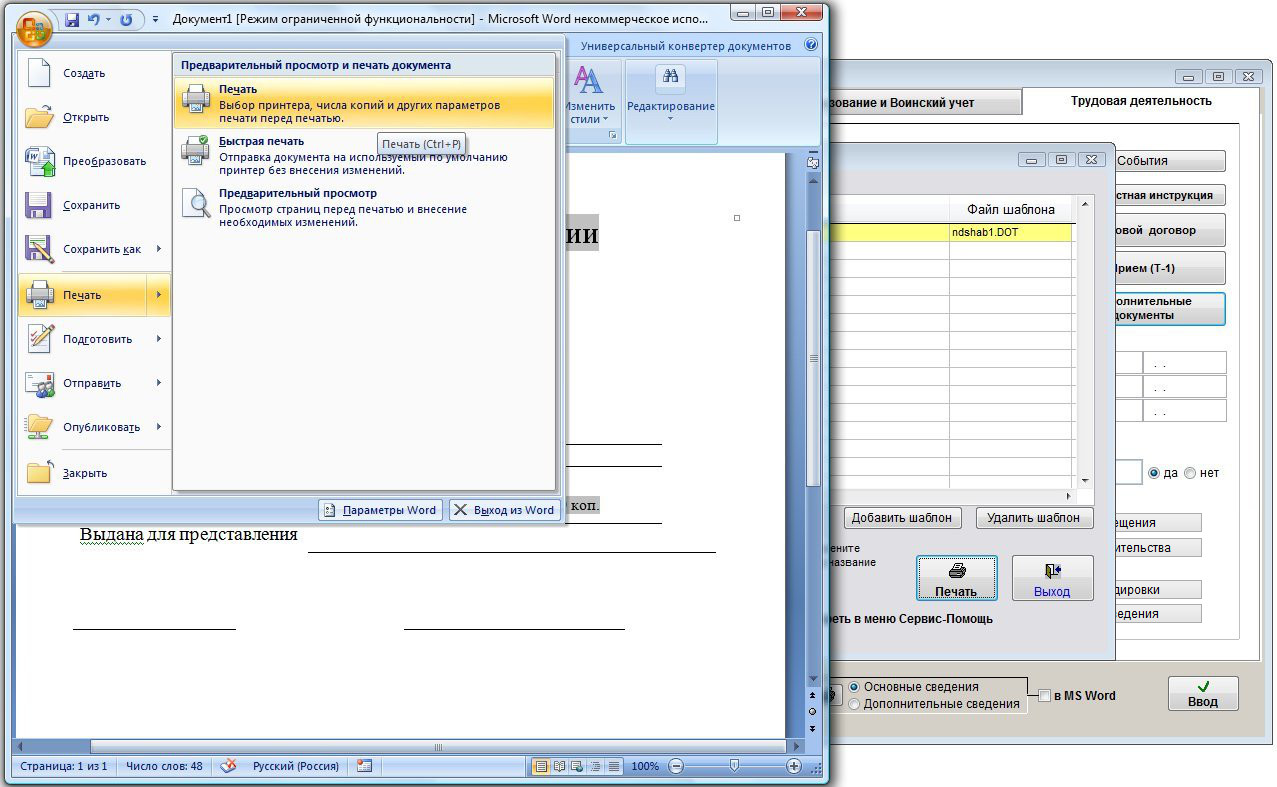Viewport: 1277px width, 787px height.
Task: Open the Styles dialog launcher icon
Action: 613,135
